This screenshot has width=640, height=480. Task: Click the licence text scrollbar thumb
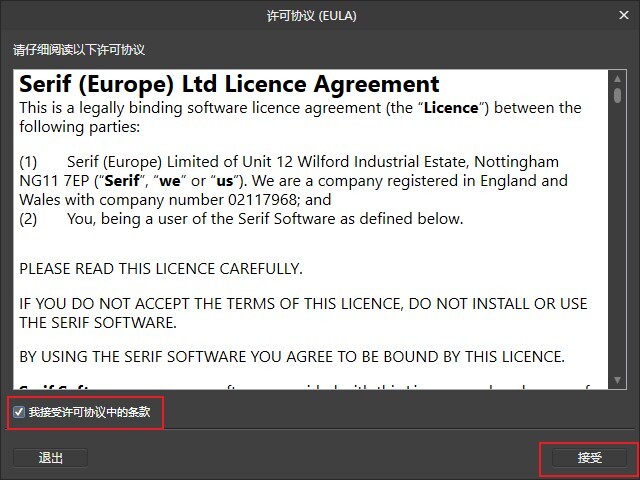pyautogui.click(x=617, y=95)
